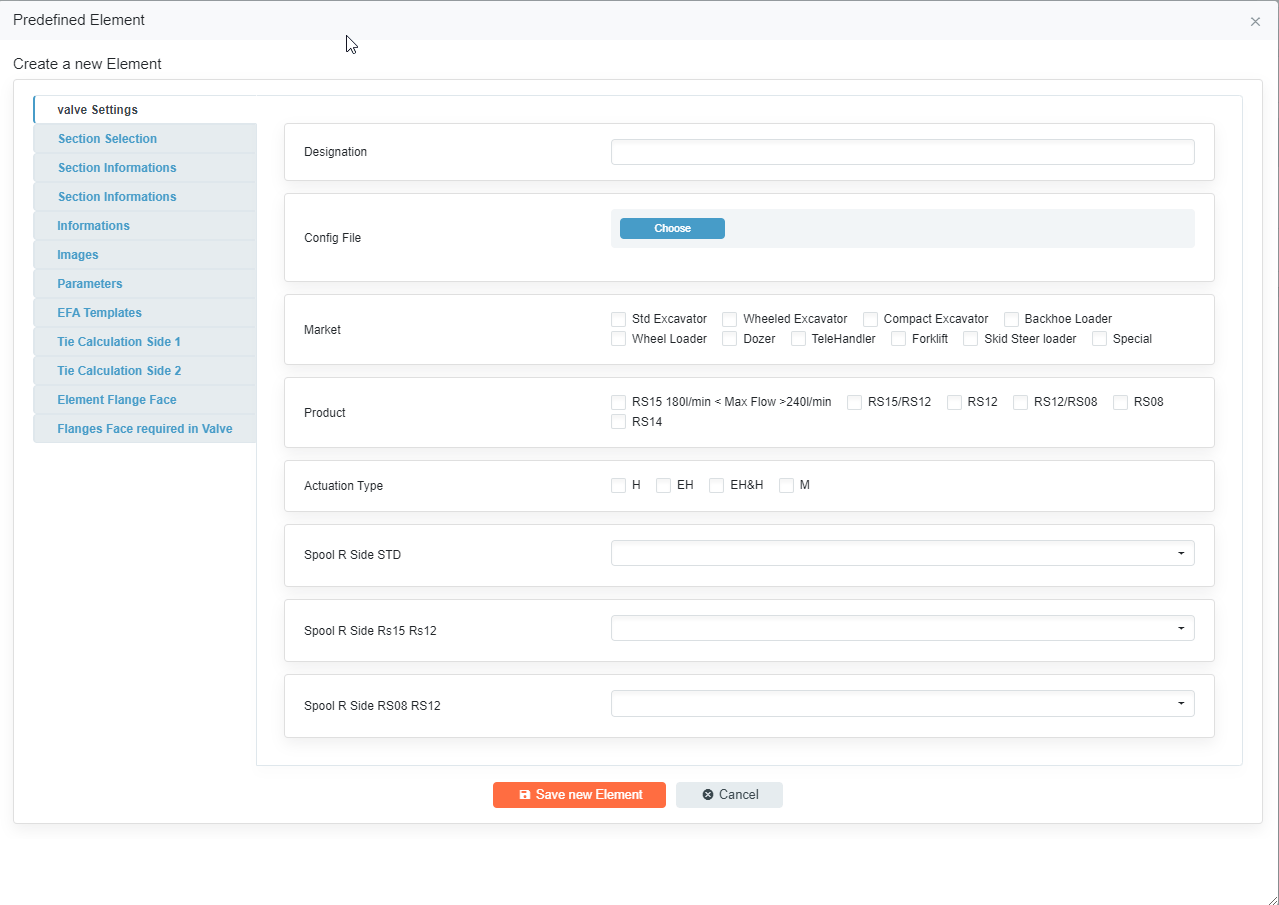Image resolution: width=1279 pixels, height=905 pixels.
Task: Enable Compact Excavator market
Action: [870, 319]
